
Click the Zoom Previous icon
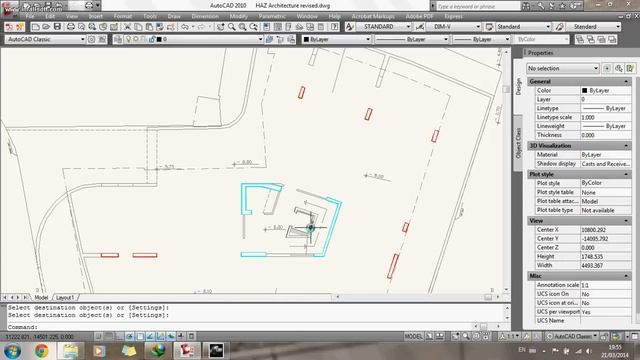[253, 27]
